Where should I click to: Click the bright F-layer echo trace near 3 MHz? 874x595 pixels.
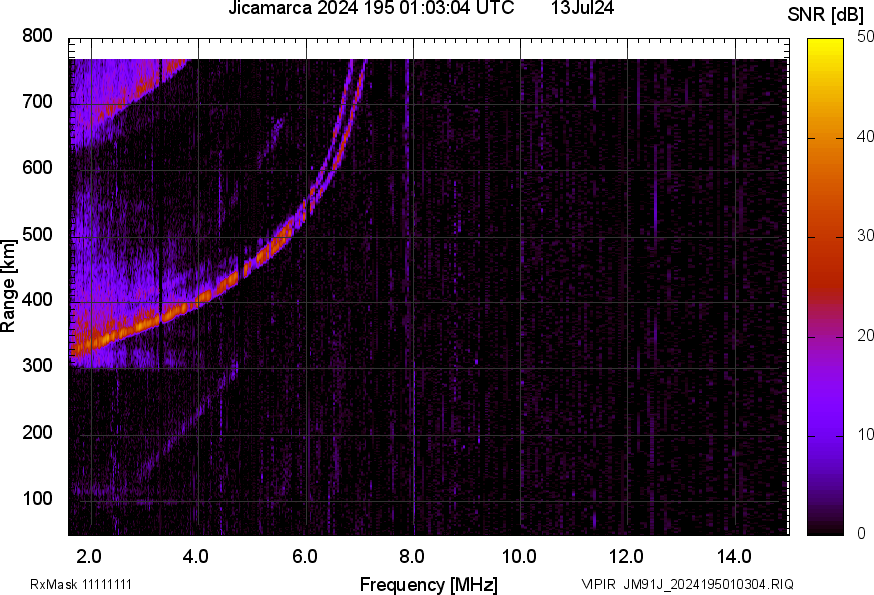pos(145,323)
